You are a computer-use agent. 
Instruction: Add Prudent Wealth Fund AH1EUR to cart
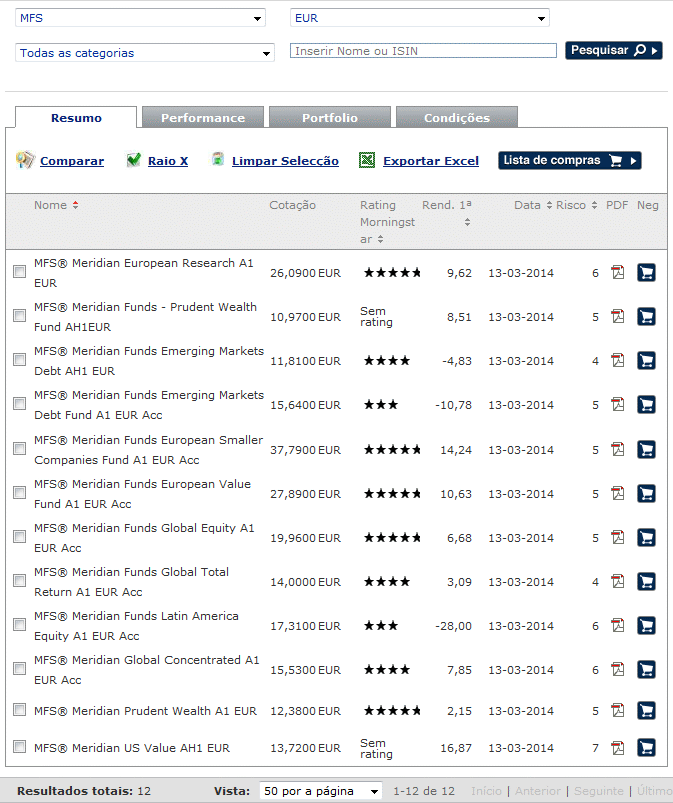tap(646, 316)
